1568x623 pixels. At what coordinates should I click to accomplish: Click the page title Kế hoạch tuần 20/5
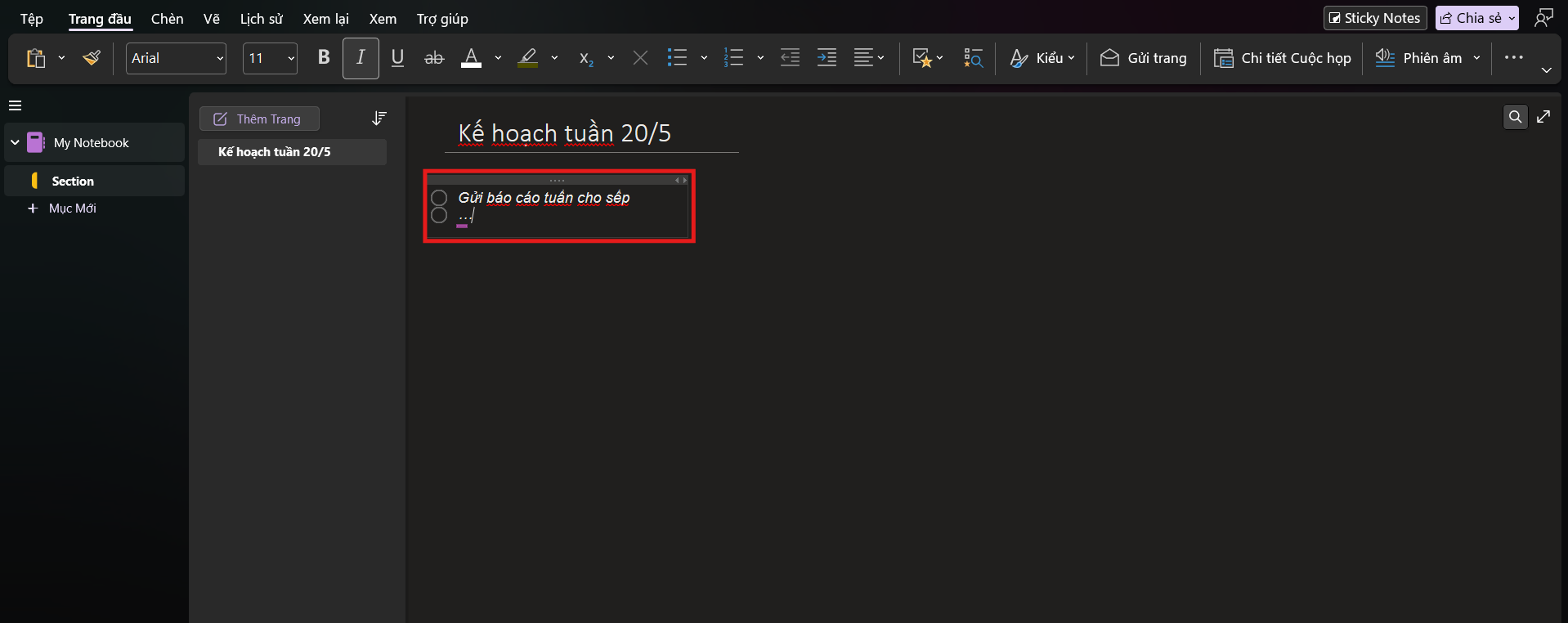point(564,133)
